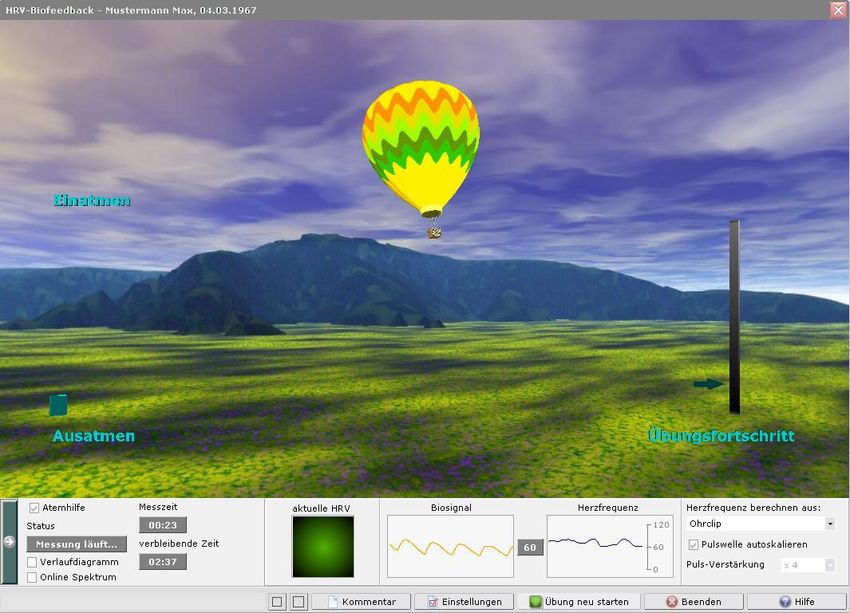This screenshot has width=850, height=613.
Task: Click the green breathing pacer marker
Action: coord(58,405)
